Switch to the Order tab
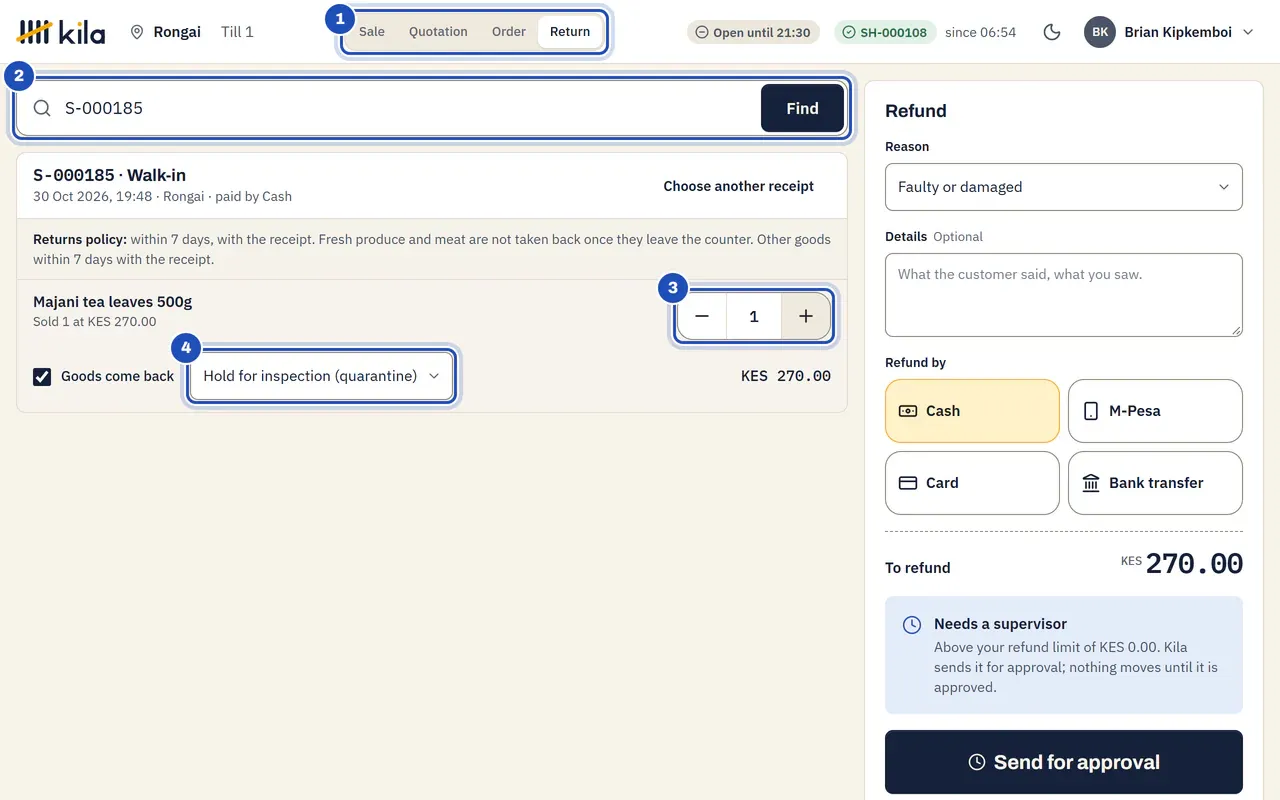1280x800 pixels. coord(509,32)
